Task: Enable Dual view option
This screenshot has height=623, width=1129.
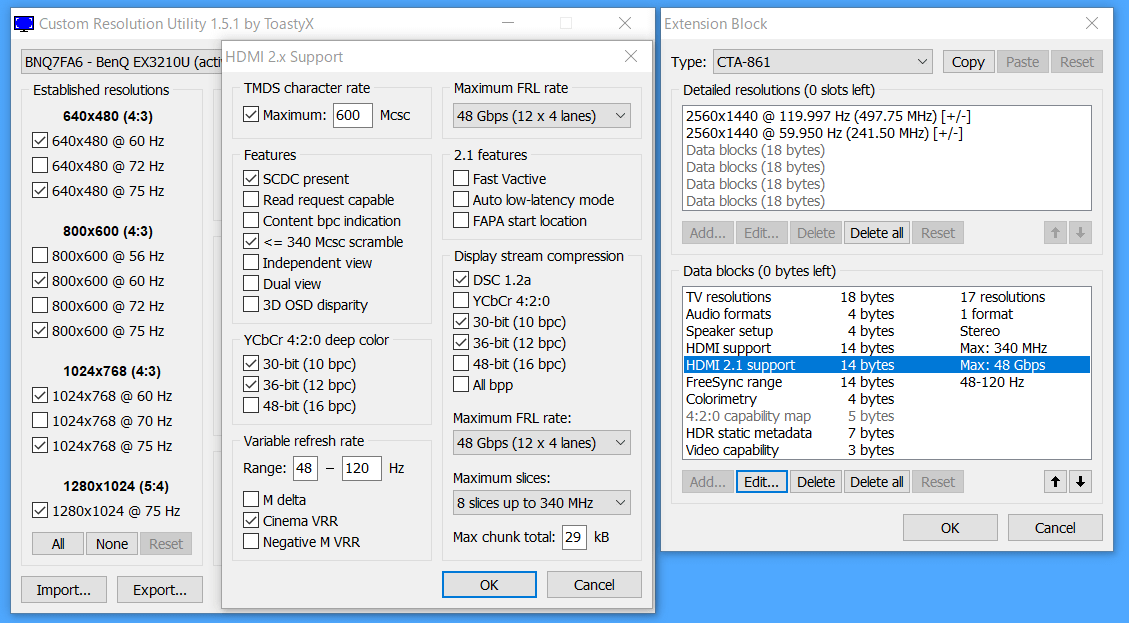Action: [x=251, y=284]
